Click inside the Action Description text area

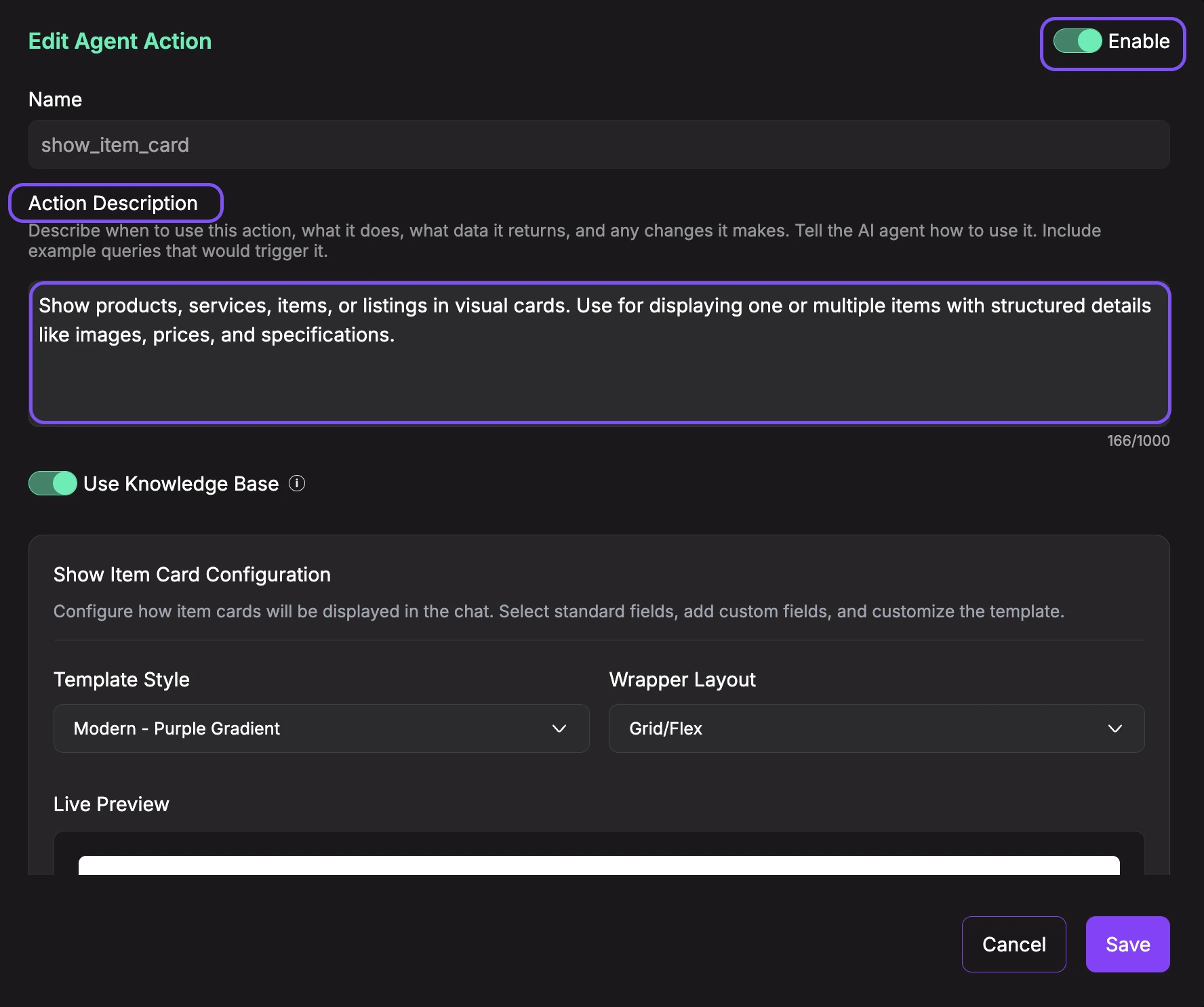[599, 352]
